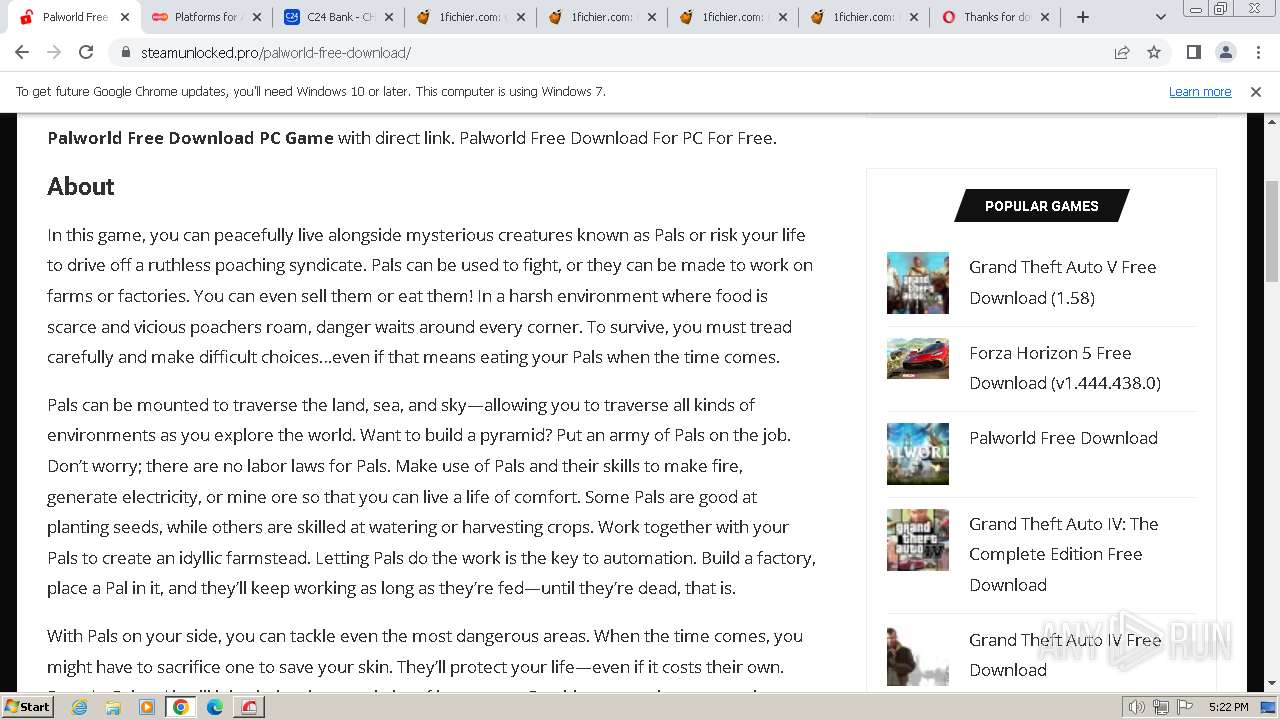Follow the Learn more link
This screenshot has height=720, width=1280.
tap(1200, 92)
